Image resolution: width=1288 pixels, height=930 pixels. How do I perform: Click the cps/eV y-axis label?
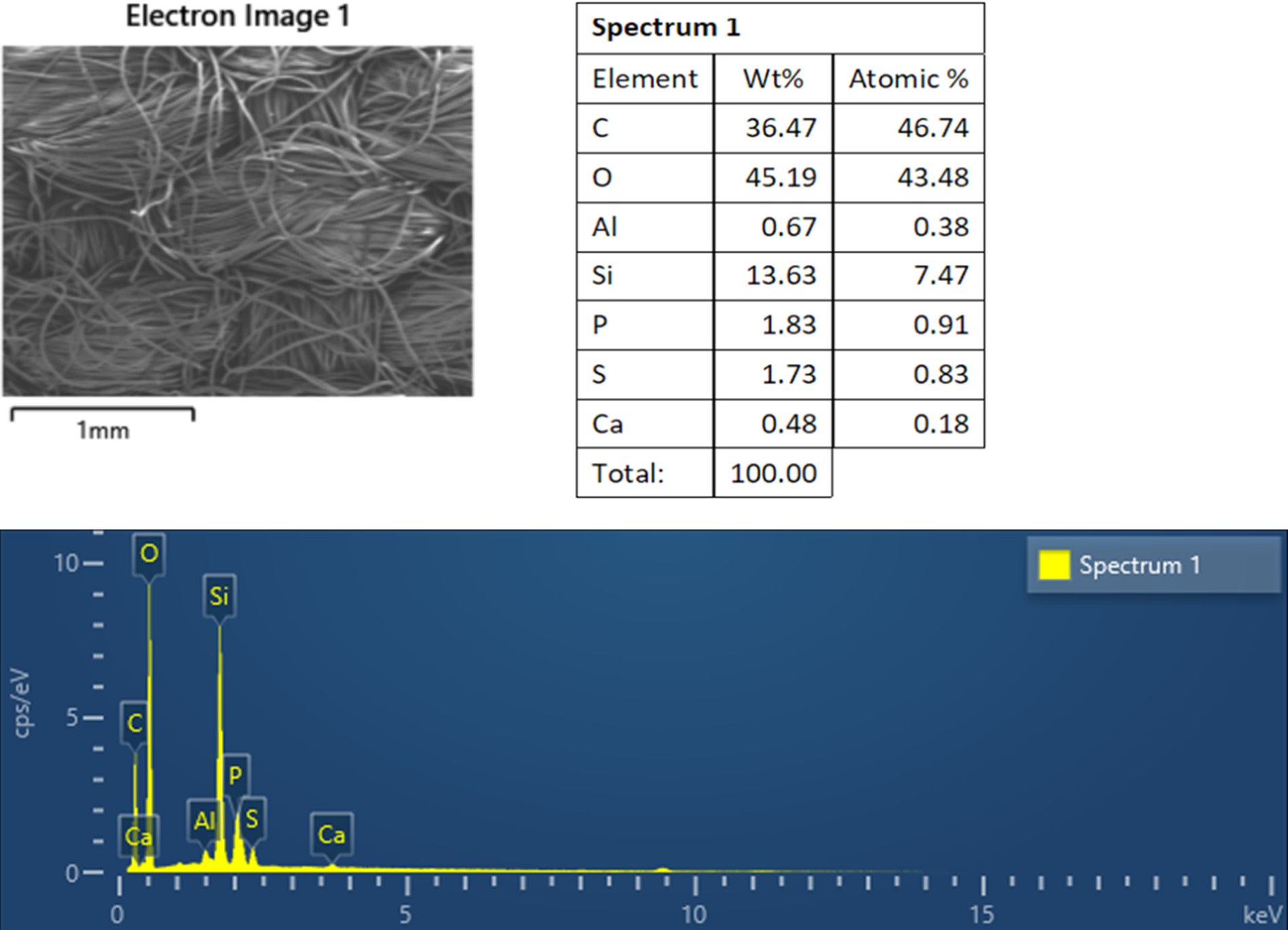(22, 703)
